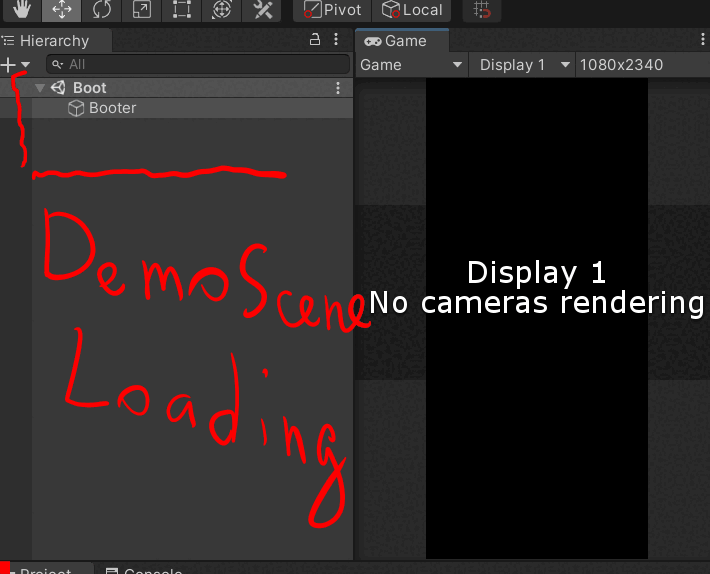The width and height of the screenshot is (710, 574).
Task: Open the Game panel options menu
Action: pos(702,40)
